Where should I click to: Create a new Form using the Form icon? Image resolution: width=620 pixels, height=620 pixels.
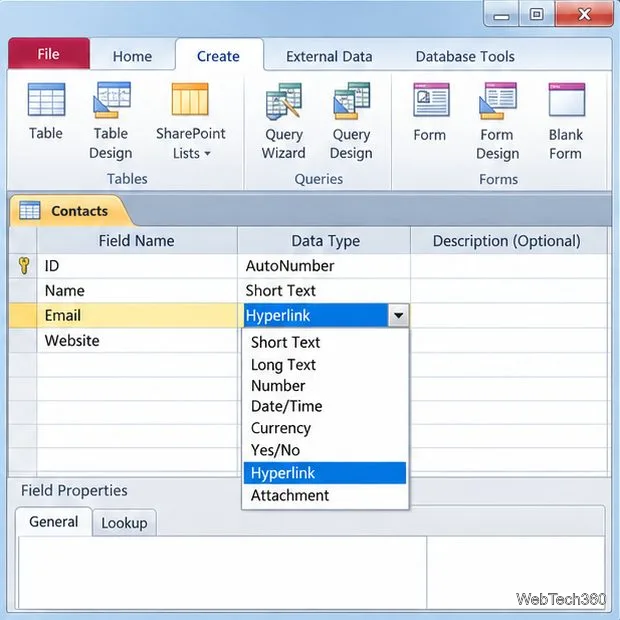[431, 100]
